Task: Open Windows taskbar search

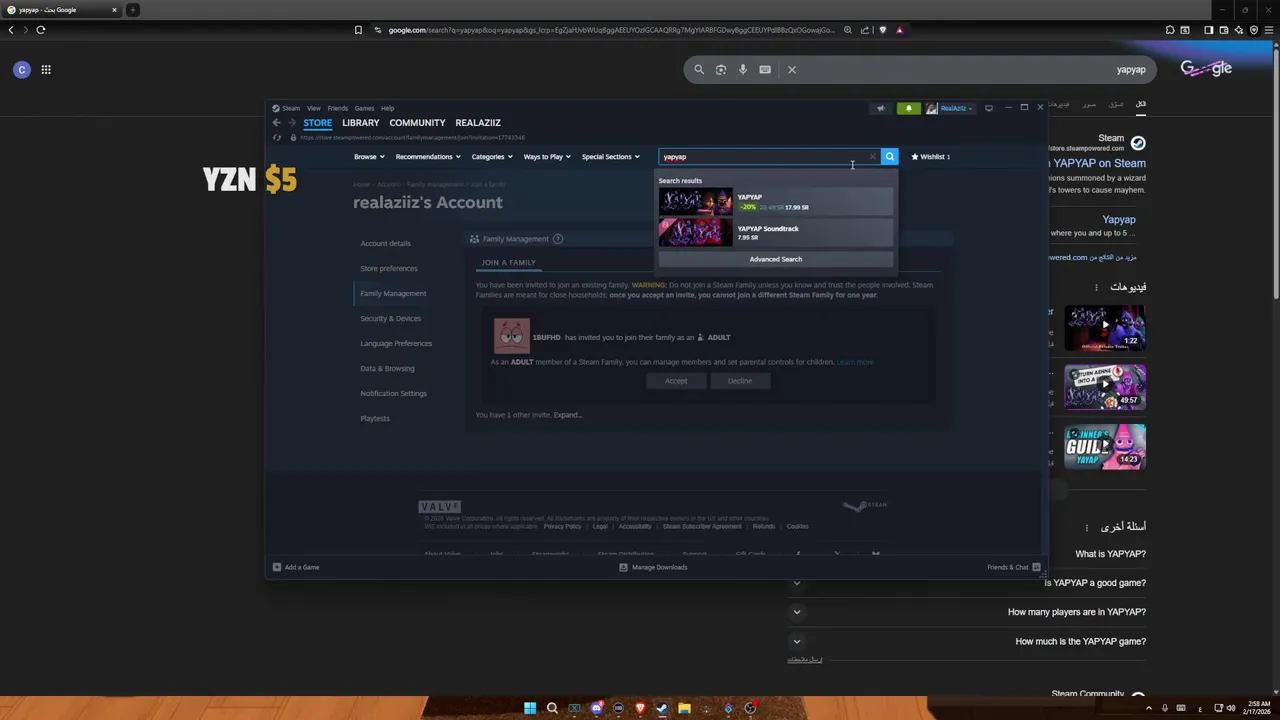Action: (552, 708)
